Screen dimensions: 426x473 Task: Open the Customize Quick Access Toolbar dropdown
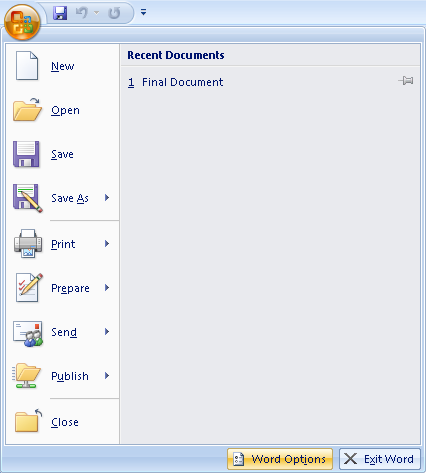click(x=143, y=13)
